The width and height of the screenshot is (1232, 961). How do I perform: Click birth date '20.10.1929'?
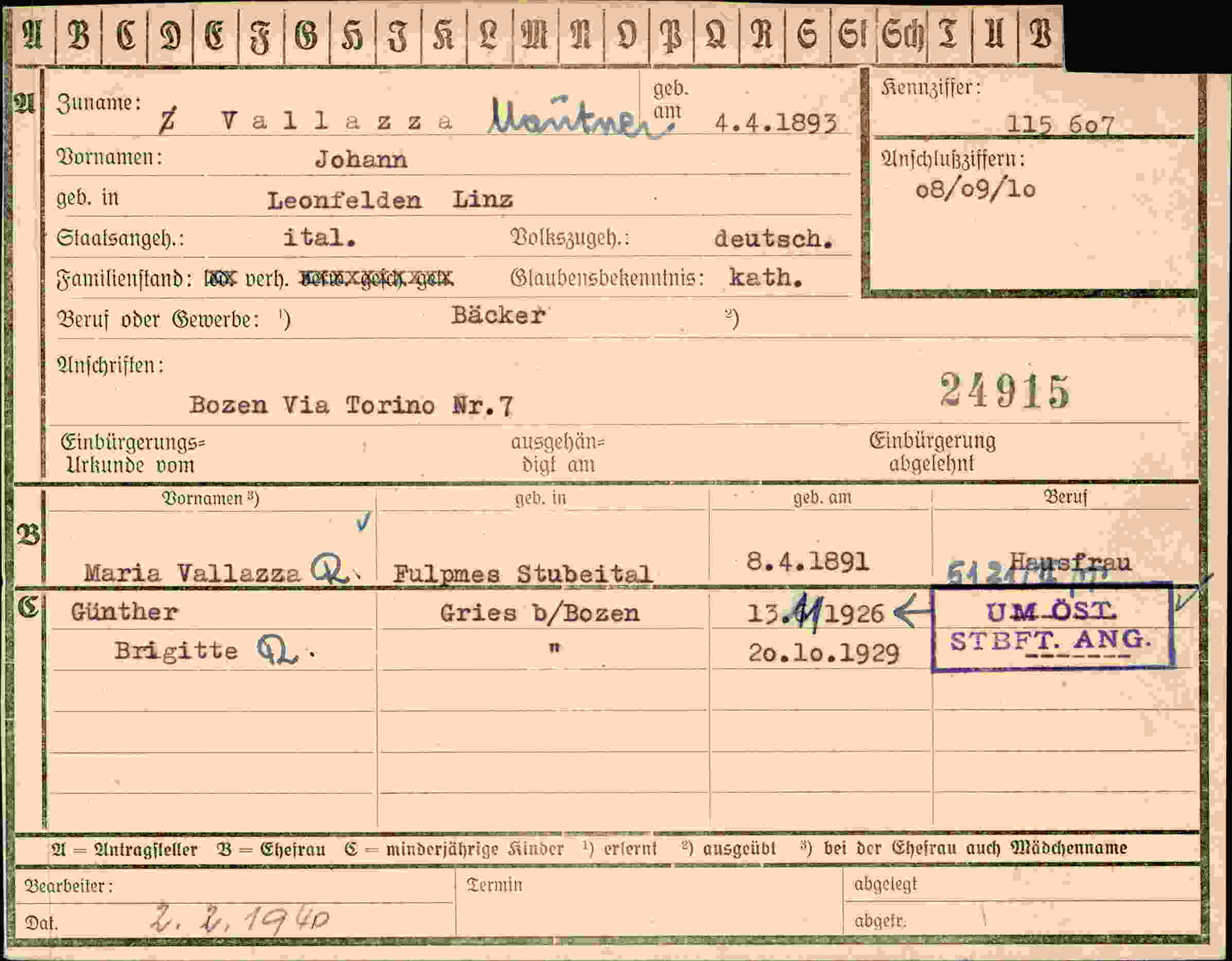(823, 654)
